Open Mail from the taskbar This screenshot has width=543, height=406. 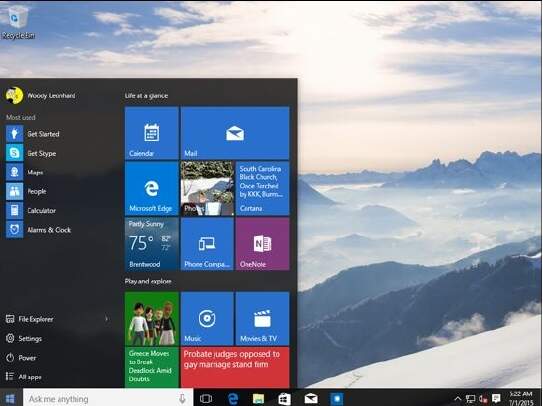pyautogui.click(x=311, y=399)
